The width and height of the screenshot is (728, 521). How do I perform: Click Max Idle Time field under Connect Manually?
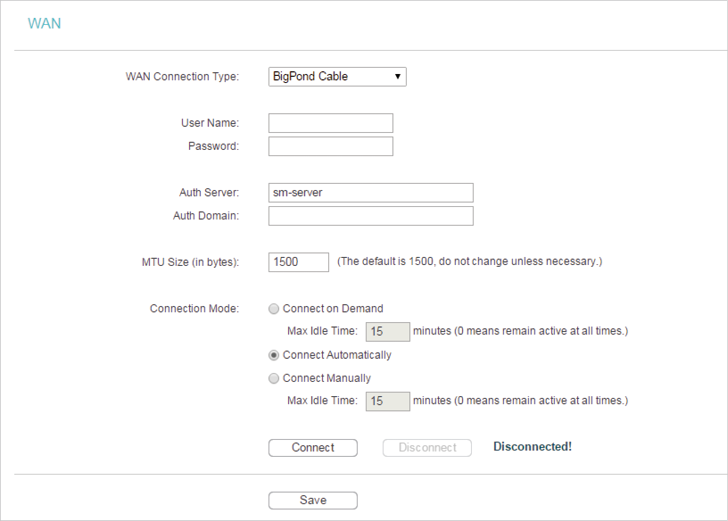(x=388, y=401)
